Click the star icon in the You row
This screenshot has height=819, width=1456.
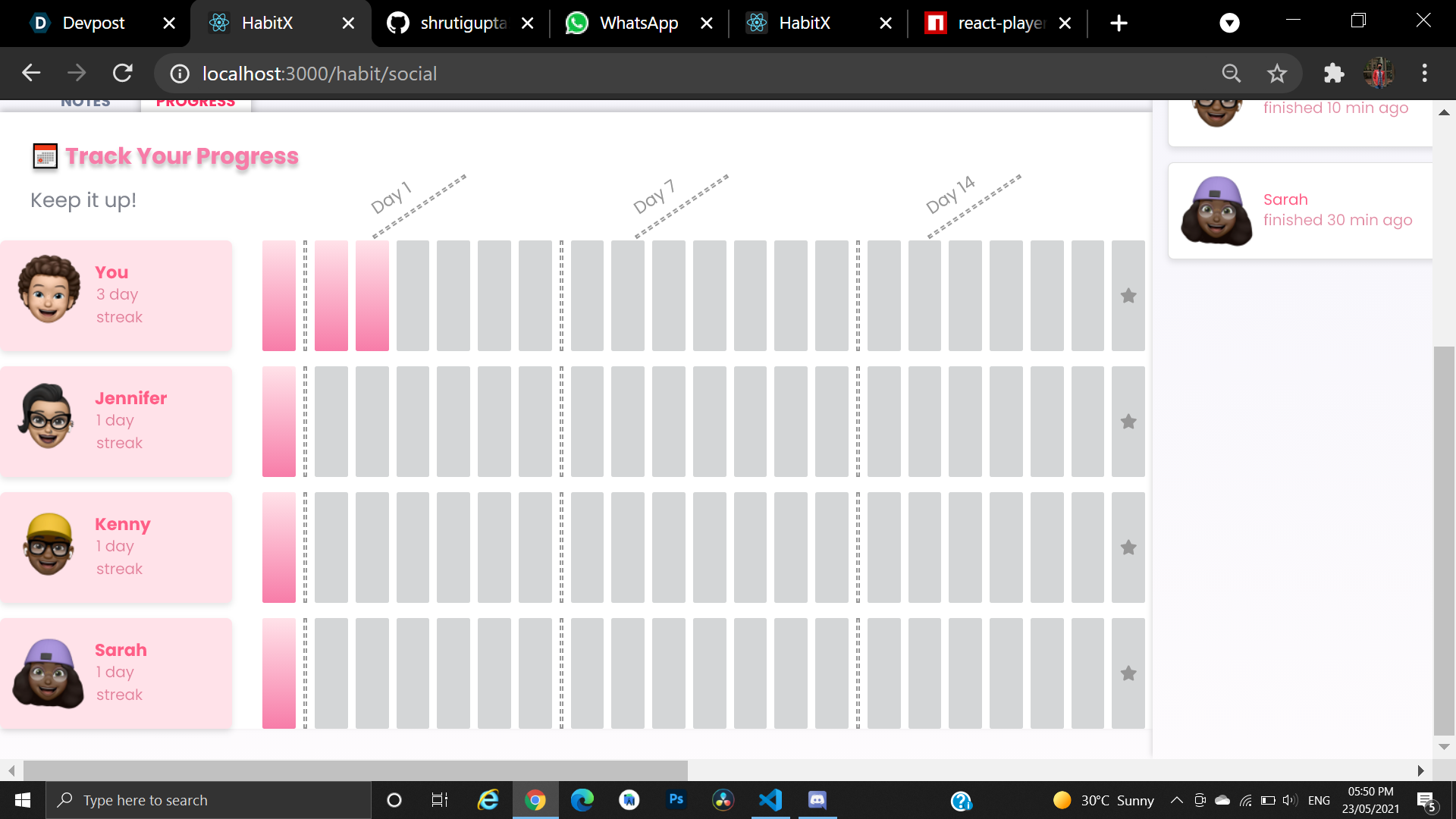click(1128, 296)
